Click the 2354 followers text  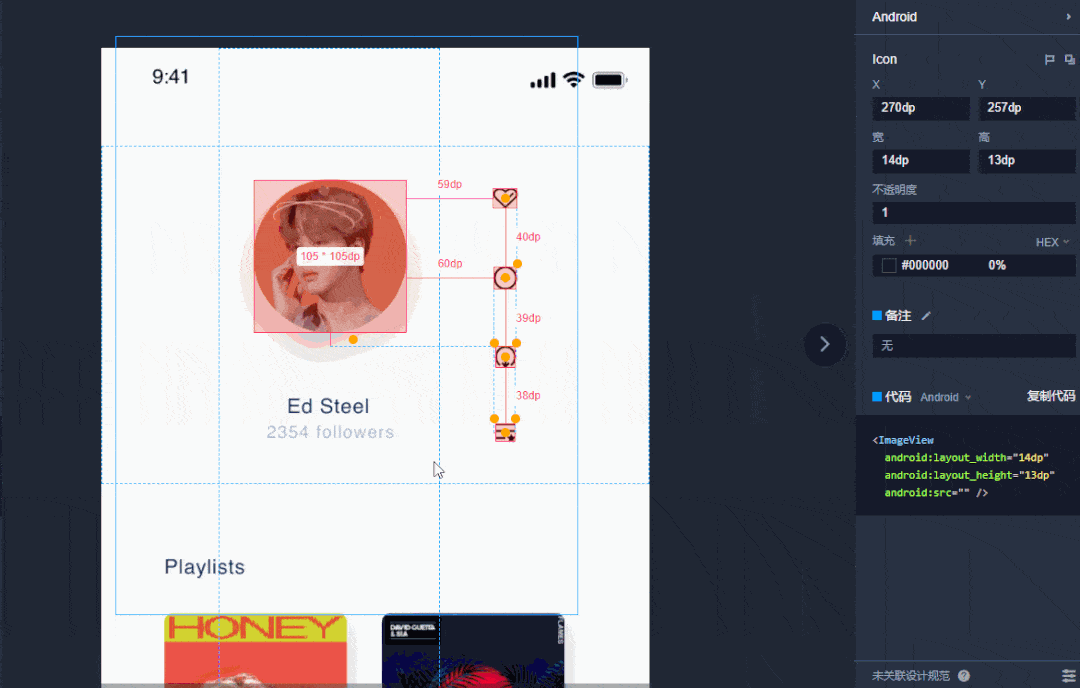[330, 432]
